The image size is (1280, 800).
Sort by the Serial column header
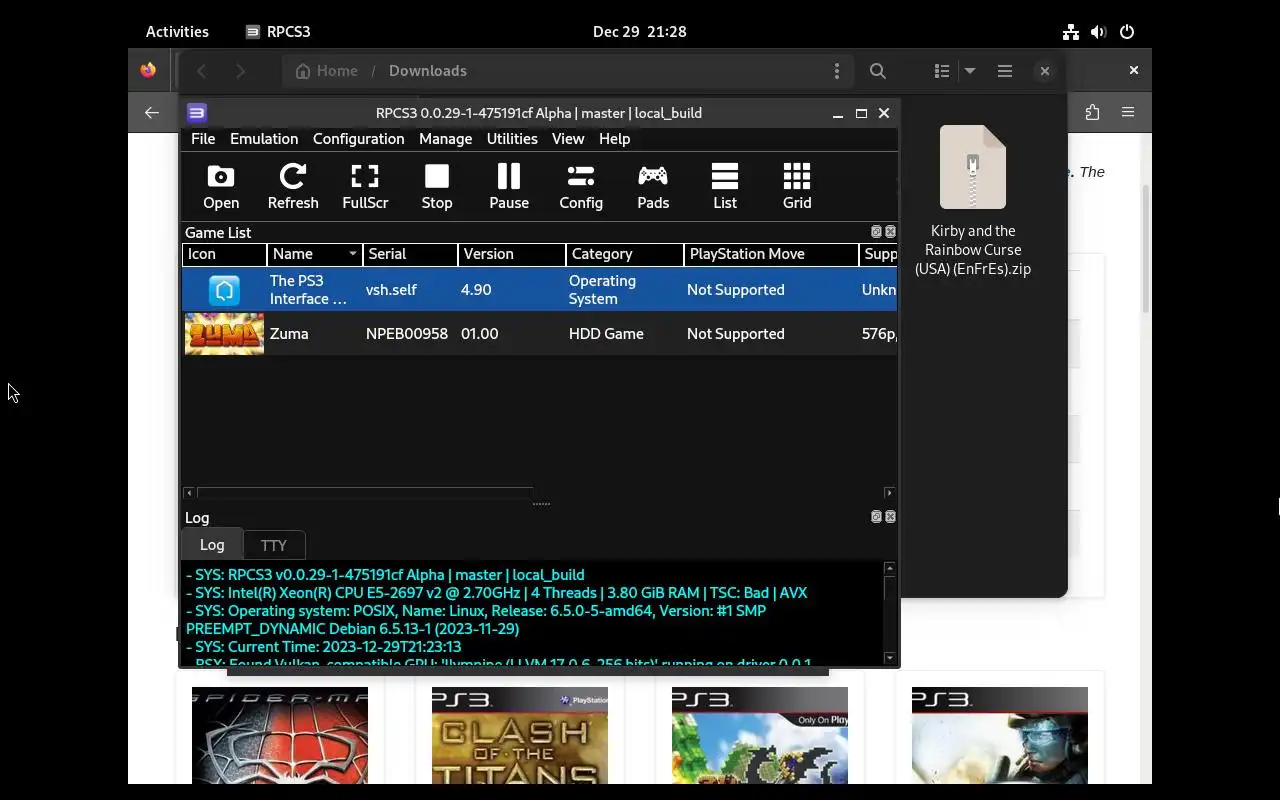pos(411,254)
